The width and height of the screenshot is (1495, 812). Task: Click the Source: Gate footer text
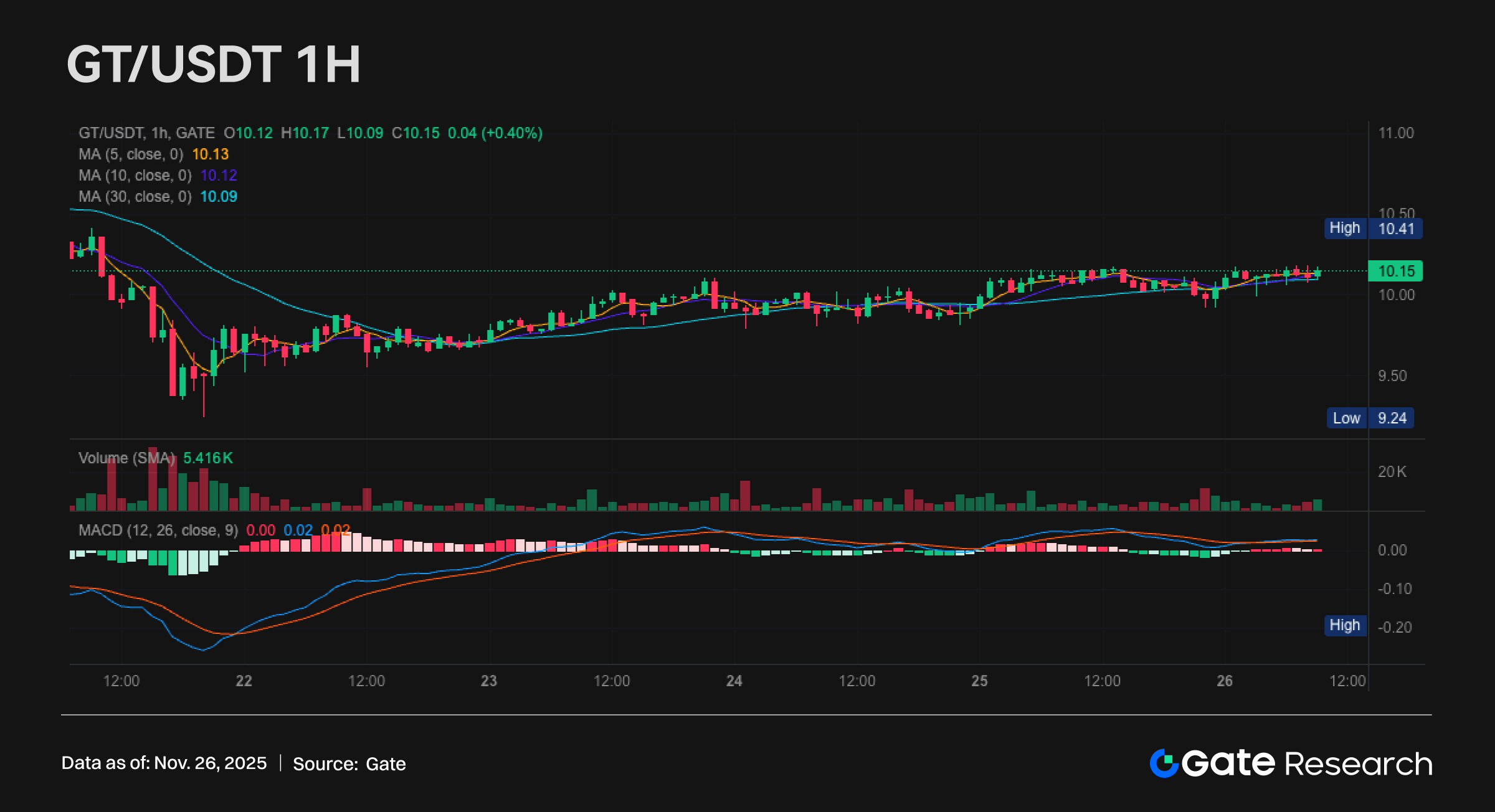pos(349,764)
